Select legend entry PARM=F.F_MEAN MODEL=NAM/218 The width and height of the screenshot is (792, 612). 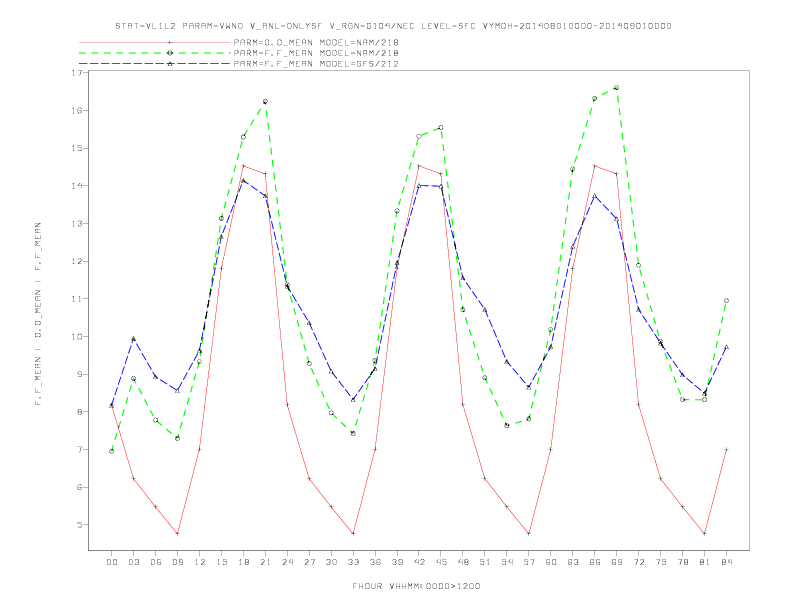316,53
